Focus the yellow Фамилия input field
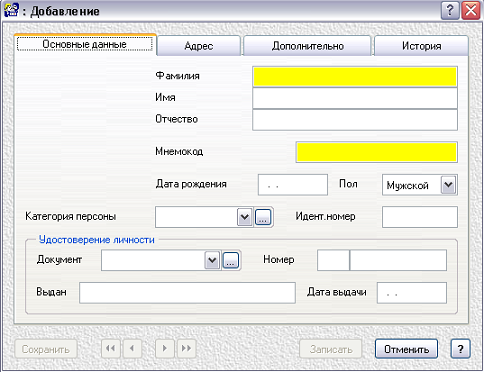Screen dimensions: 484x372 355,77
